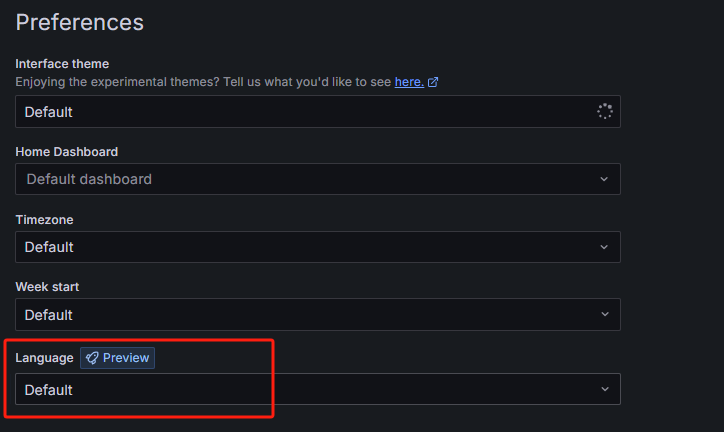Open the Interface theme selector
Screen dimensions: 724x432
300,112
